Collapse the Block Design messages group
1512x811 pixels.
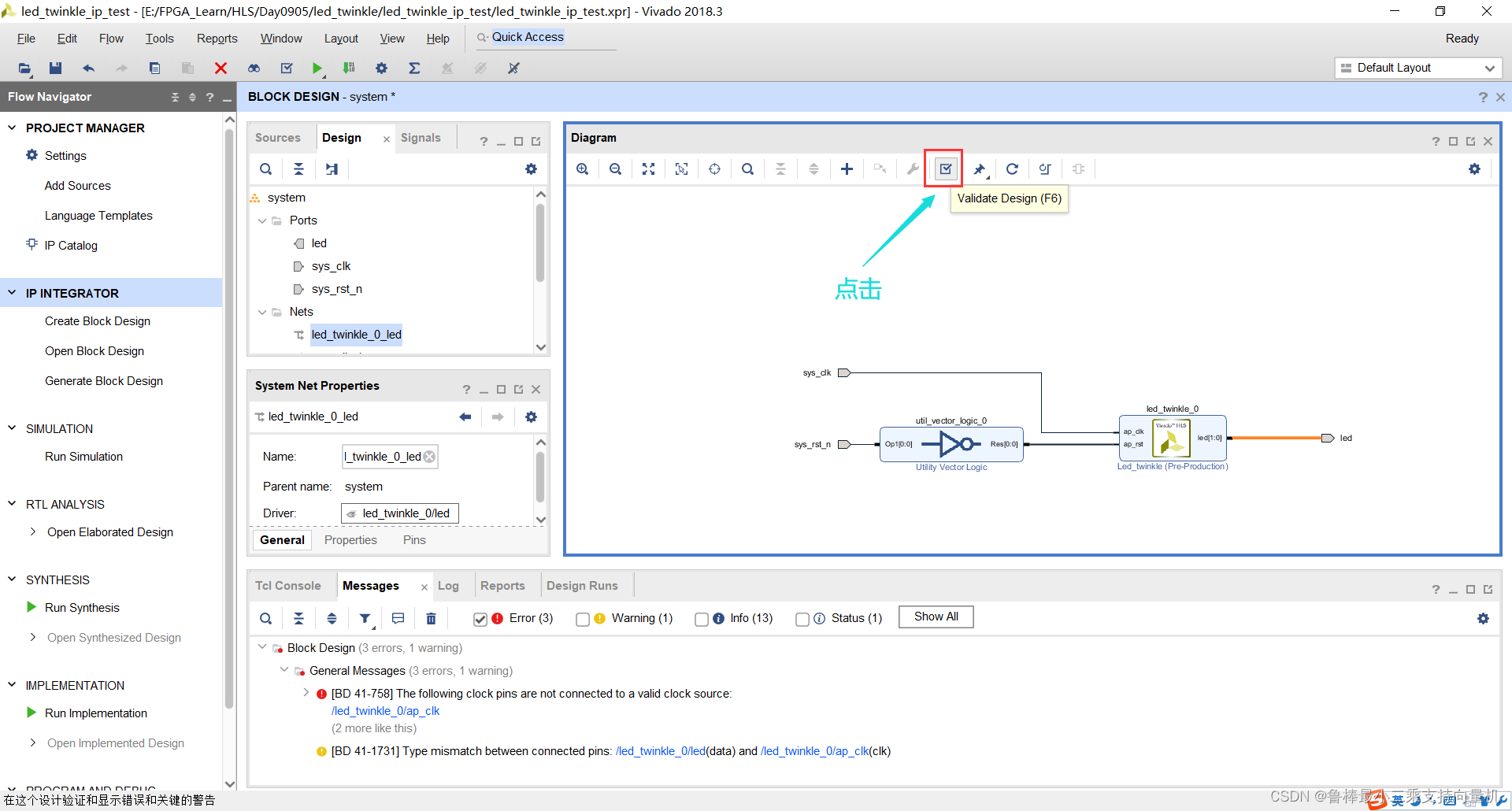(262, 647)
